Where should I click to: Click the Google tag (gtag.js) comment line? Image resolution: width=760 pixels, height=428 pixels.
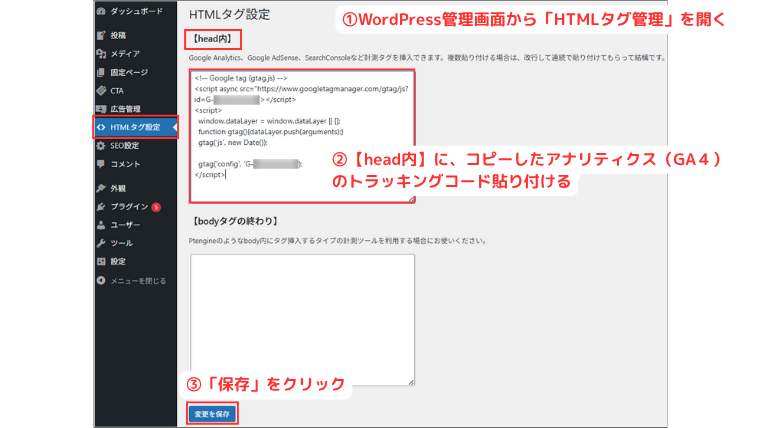[x=241, y=78]
